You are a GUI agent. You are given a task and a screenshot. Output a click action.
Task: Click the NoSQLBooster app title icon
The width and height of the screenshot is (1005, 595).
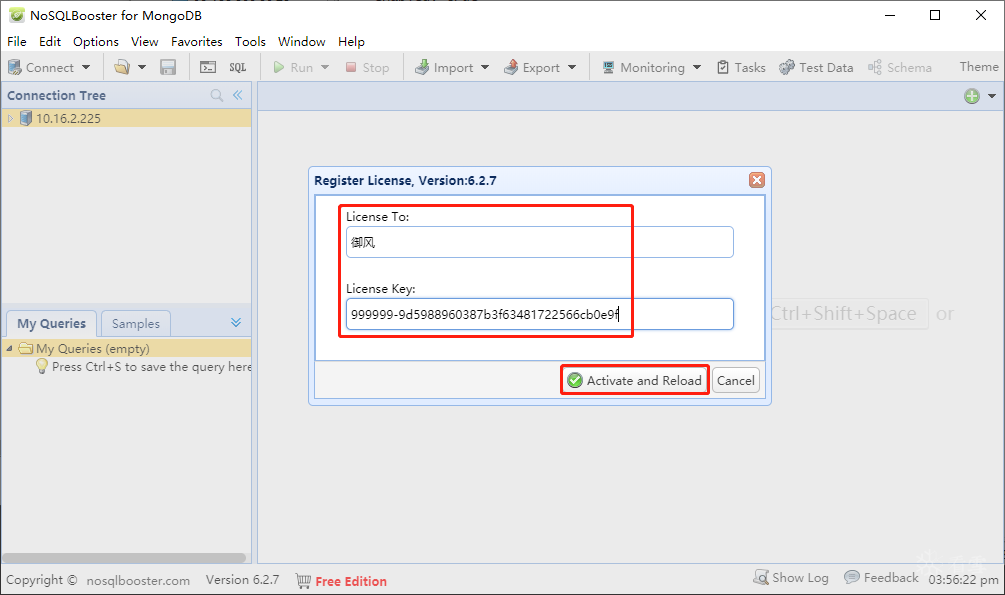click(17, 15)
